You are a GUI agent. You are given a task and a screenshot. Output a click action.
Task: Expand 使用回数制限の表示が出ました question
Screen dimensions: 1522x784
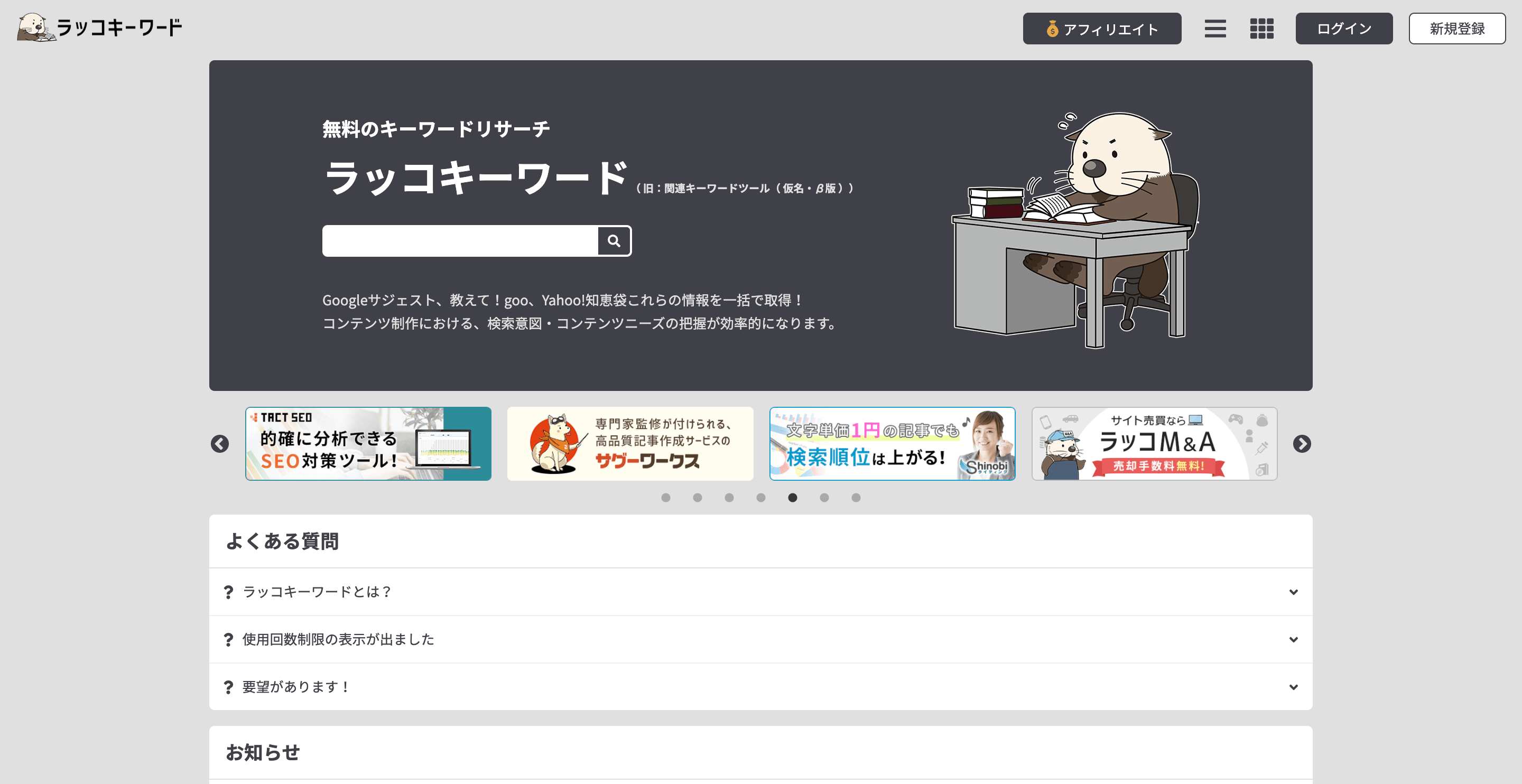click(x=760, y=639)
